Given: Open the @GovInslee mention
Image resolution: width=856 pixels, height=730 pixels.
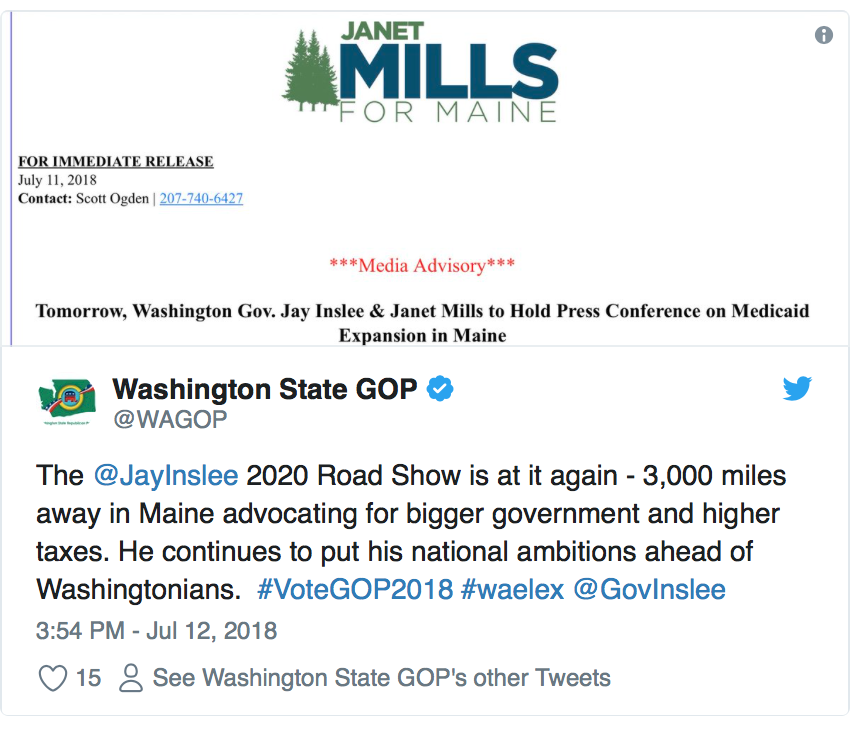Looking at the screenshot, I should 650,590.
